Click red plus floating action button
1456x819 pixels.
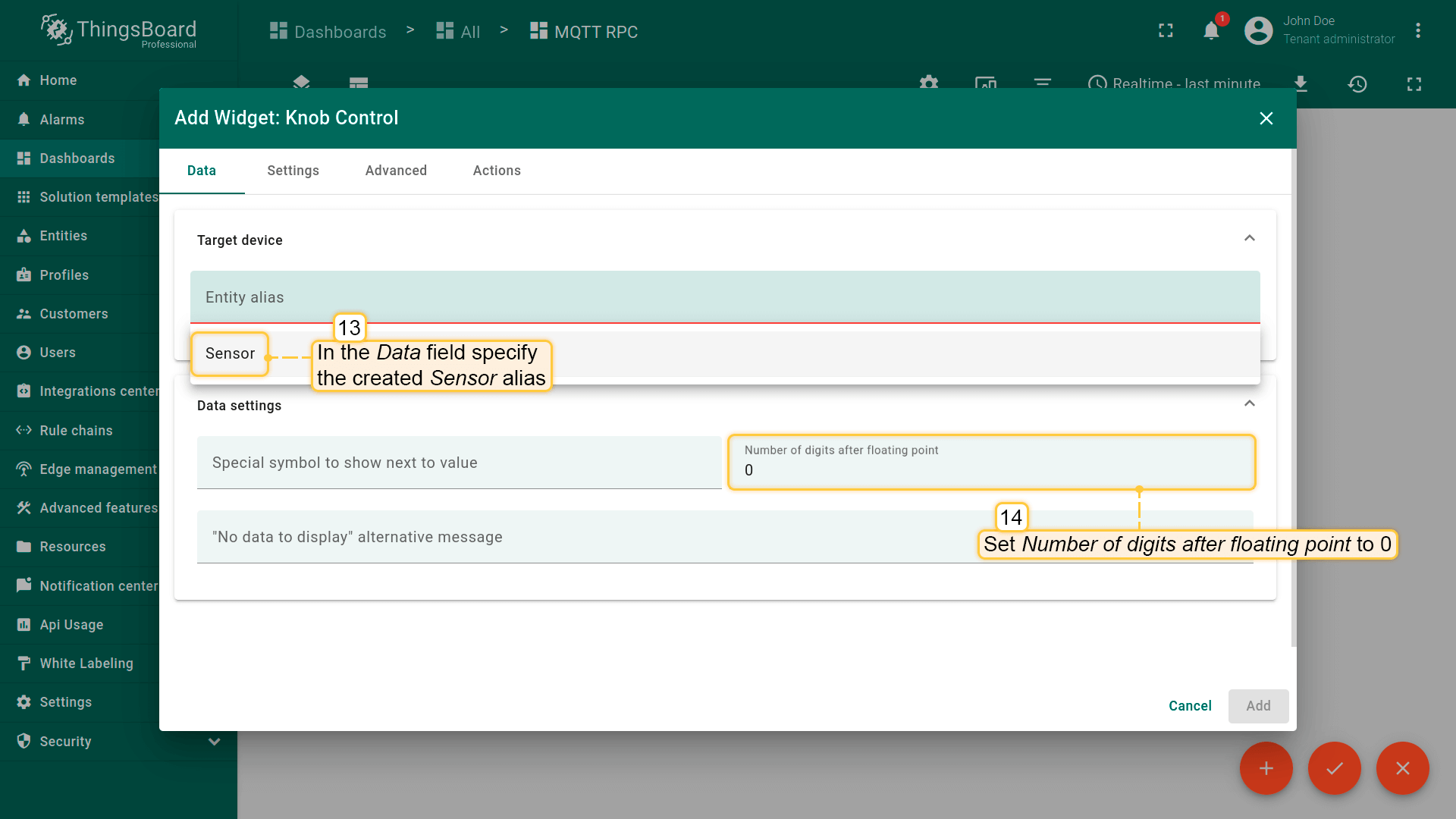1266,768
